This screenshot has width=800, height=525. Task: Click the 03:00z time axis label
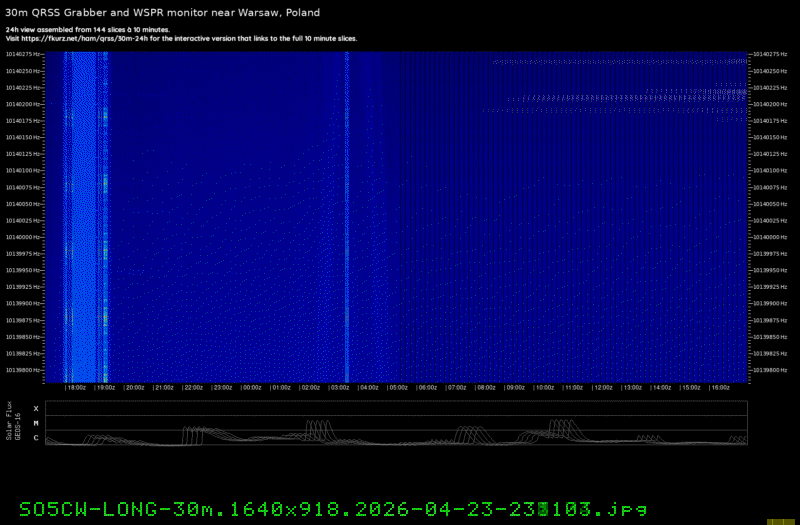[x=340, y=387]
